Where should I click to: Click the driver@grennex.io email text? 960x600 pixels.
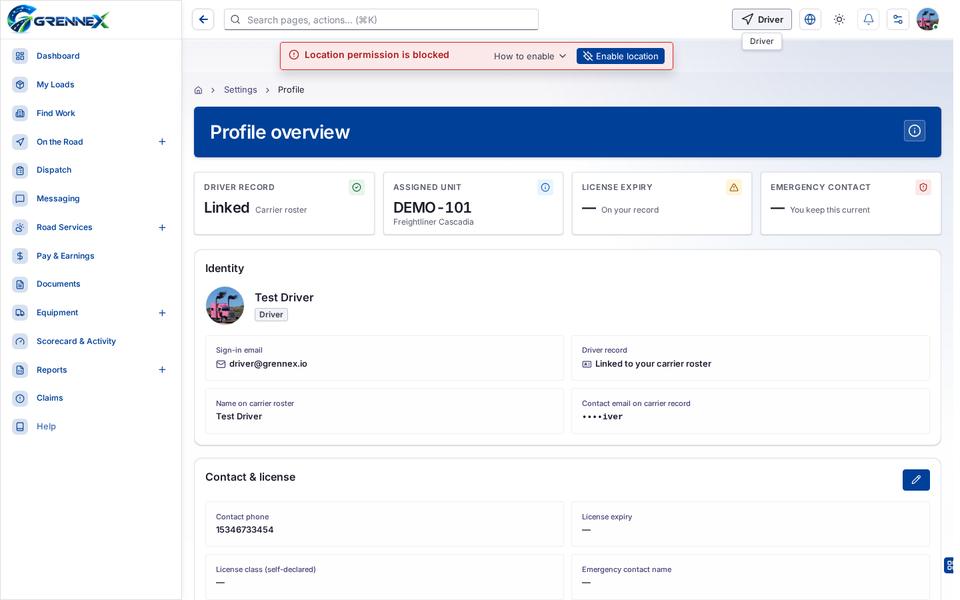[x=268, y=364]
